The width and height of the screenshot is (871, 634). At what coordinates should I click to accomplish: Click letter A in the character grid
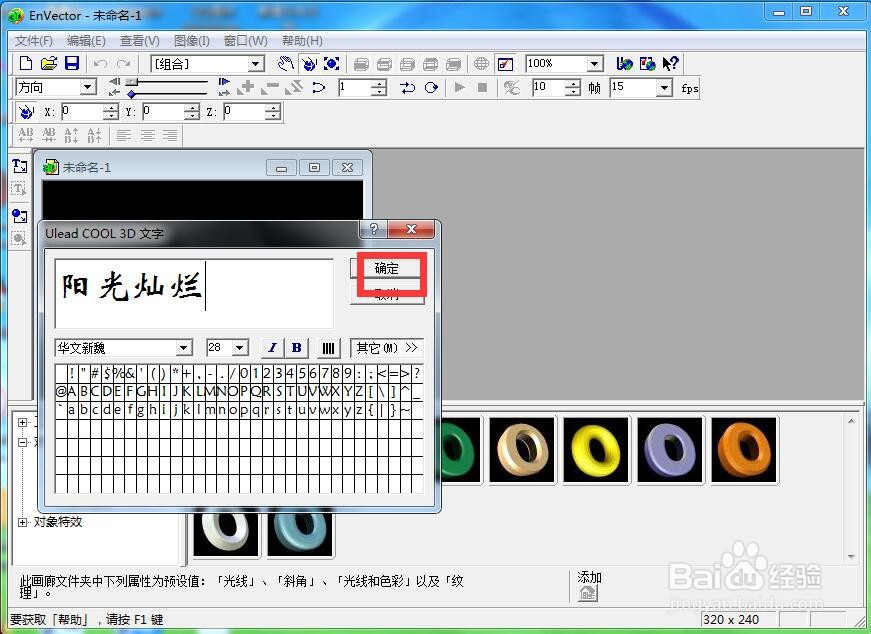72,392
